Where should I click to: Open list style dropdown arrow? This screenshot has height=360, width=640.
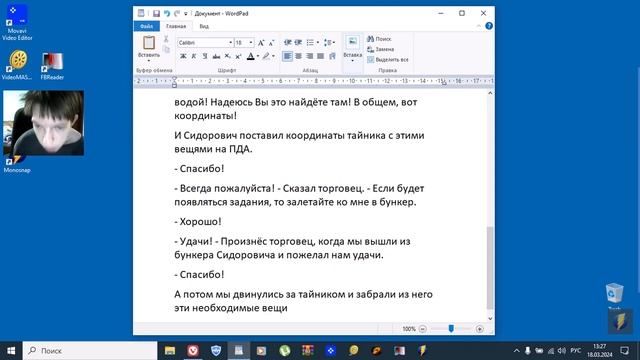click(x=318, y=42)
